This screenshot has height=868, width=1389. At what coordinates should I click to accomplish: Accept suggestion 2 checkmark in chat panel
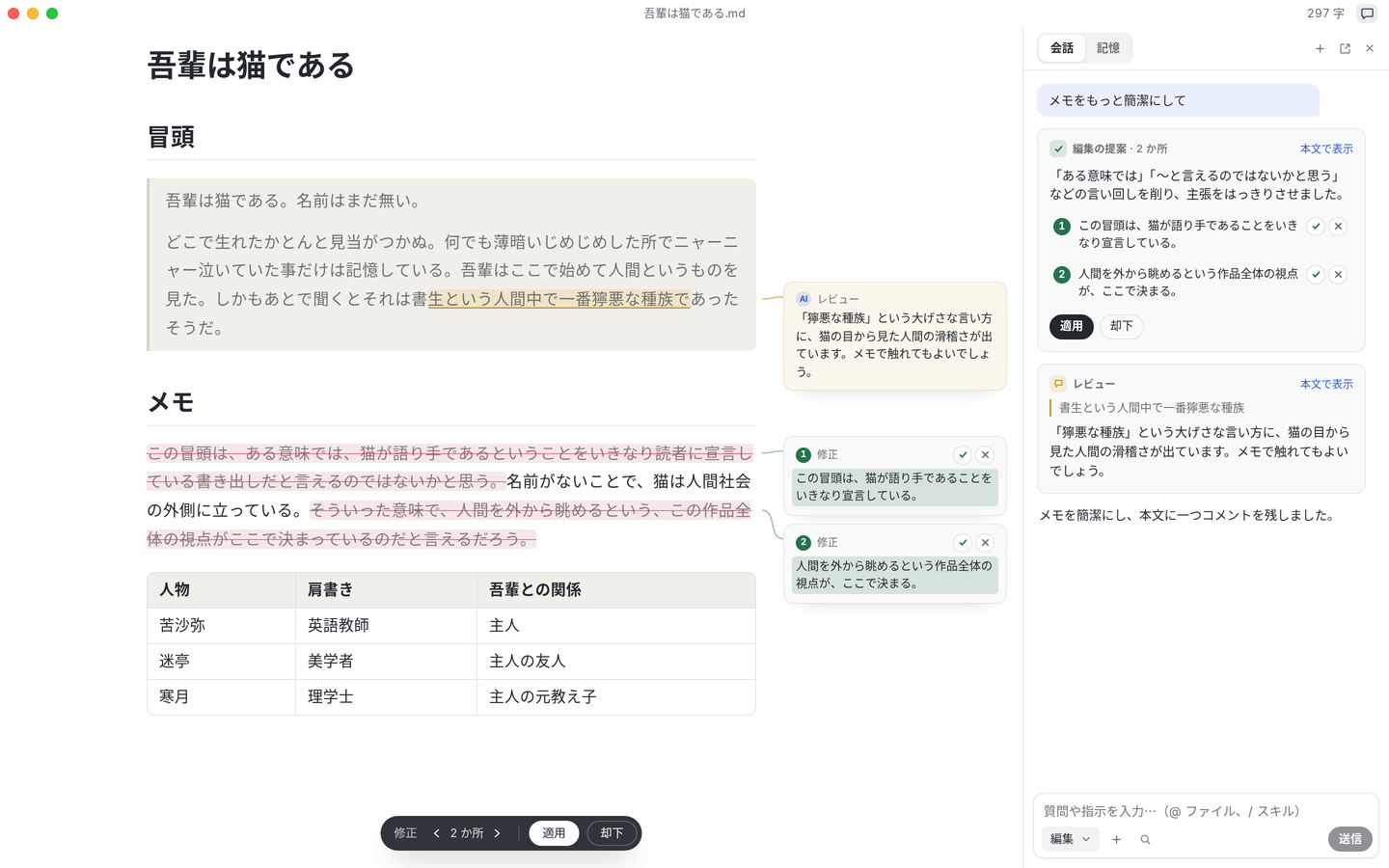click(x=1316, y=275)
